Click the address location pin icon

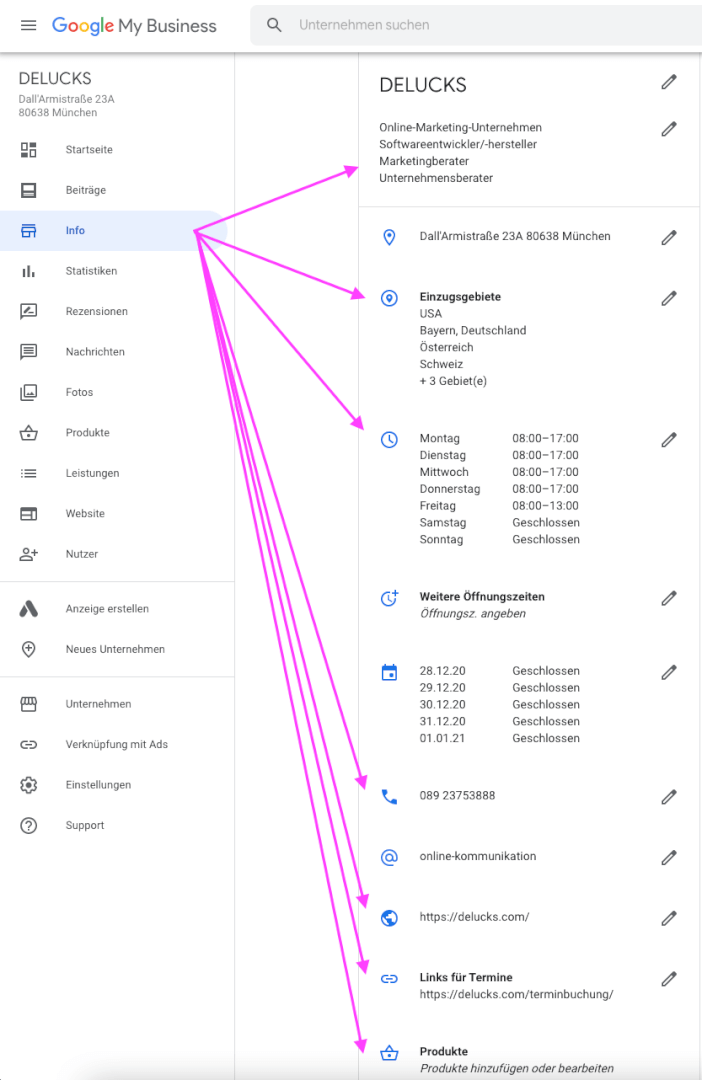389,238
